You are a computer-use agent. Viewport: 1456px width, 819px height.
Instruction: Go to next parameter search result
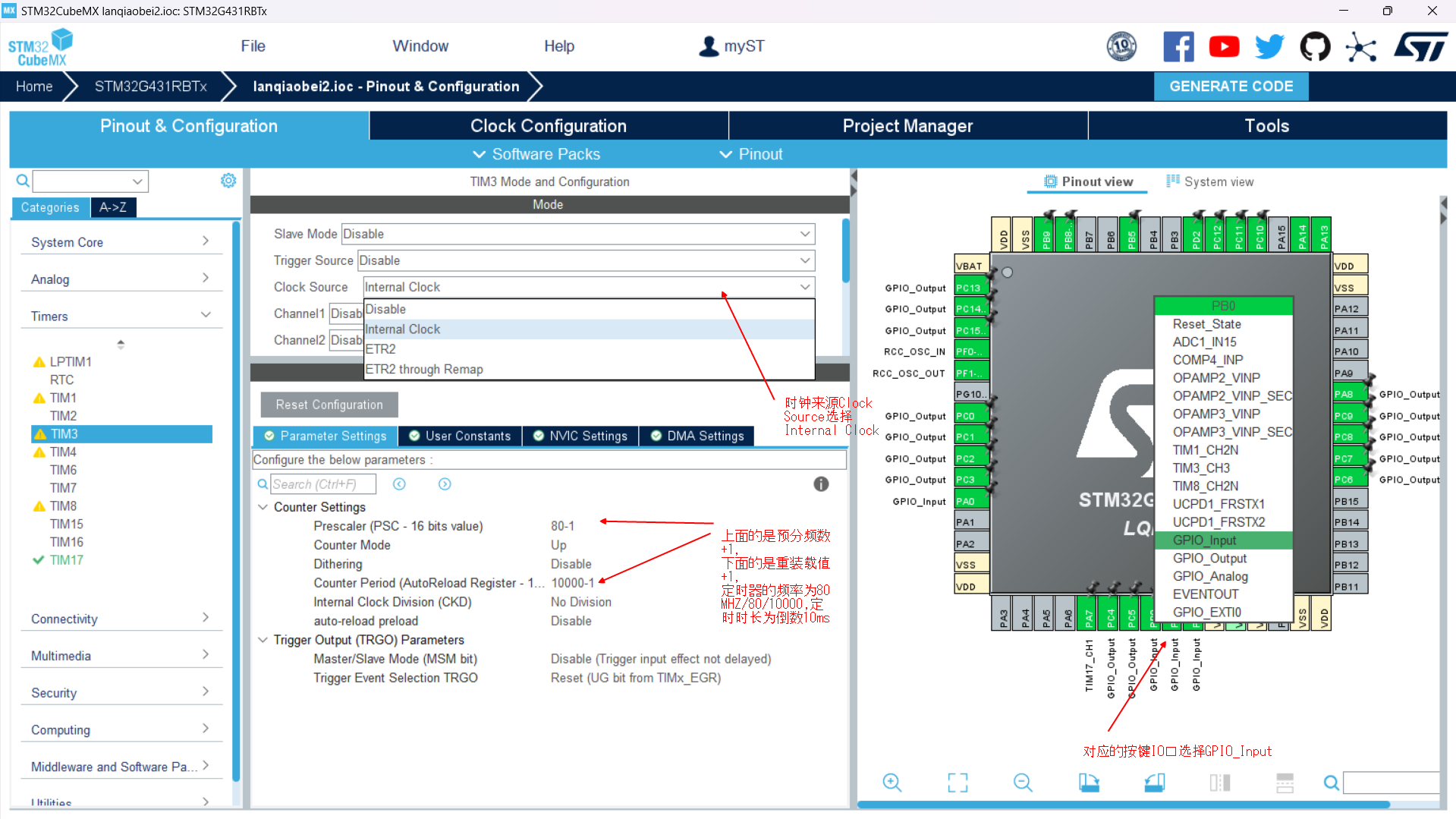[445, 484]
